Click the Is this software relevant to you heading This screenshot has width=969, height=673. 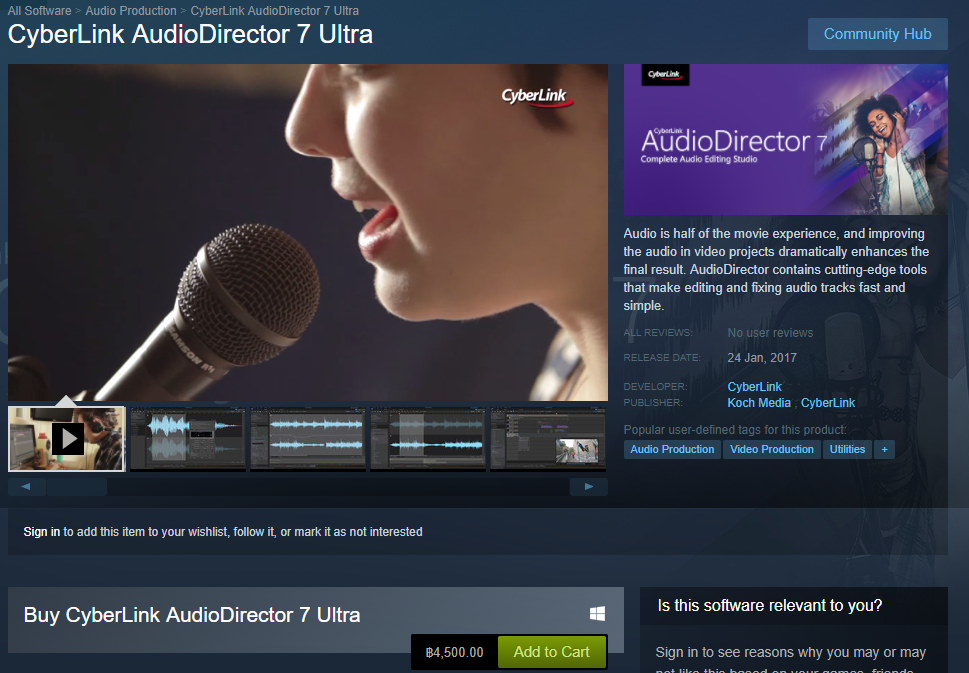pos(770,606)
